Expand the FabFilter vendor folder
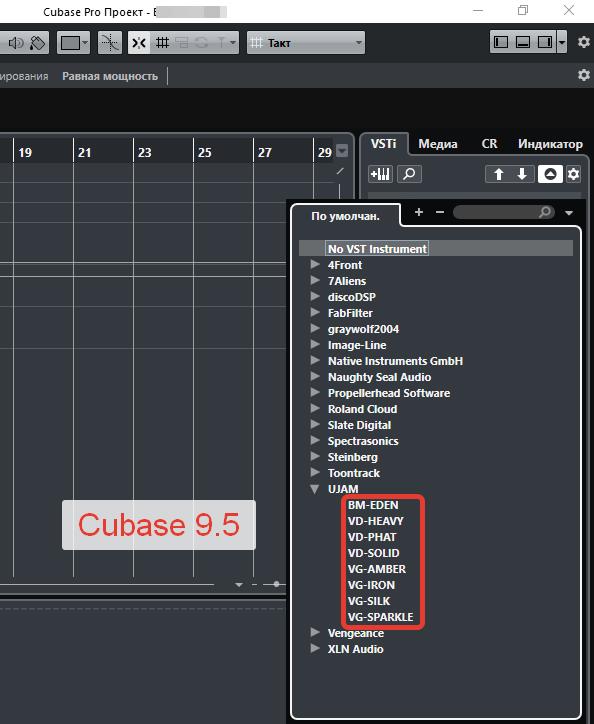The width and height of the screenshot is (594, 724). coord(315,312)
